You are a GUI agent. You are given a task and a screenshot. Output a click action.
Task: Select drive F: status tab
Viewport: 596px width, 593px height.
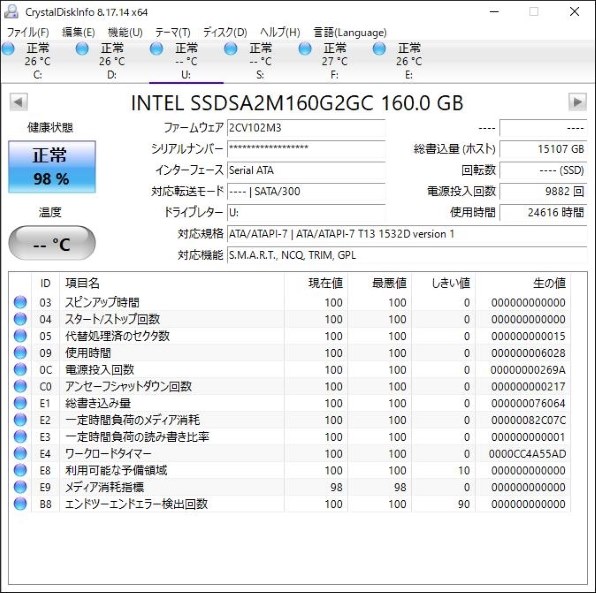(334, 61)
